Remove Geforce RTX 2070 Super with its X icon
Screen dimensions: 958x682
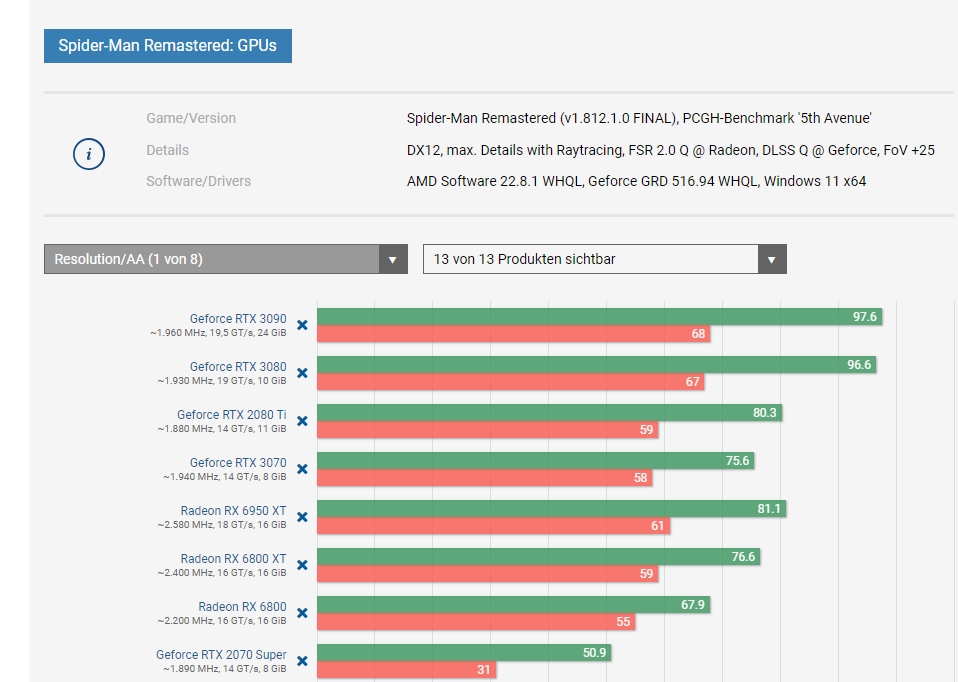[302, 661]
